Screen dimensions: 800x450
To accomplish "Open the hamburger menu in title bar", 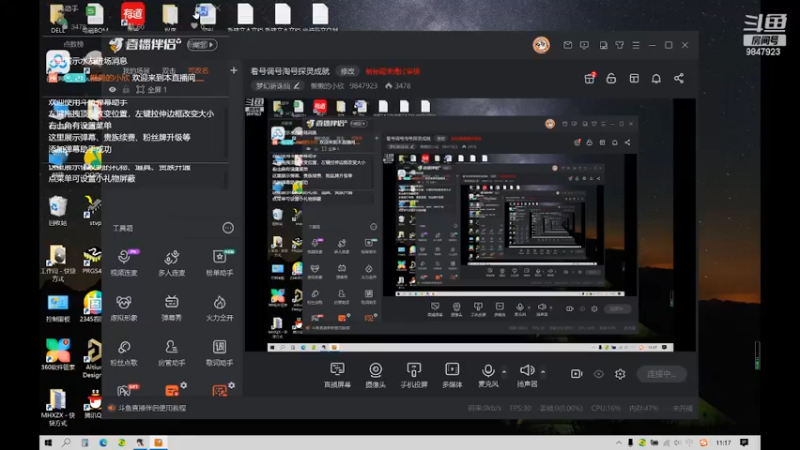I will click(x=636, y=45).
